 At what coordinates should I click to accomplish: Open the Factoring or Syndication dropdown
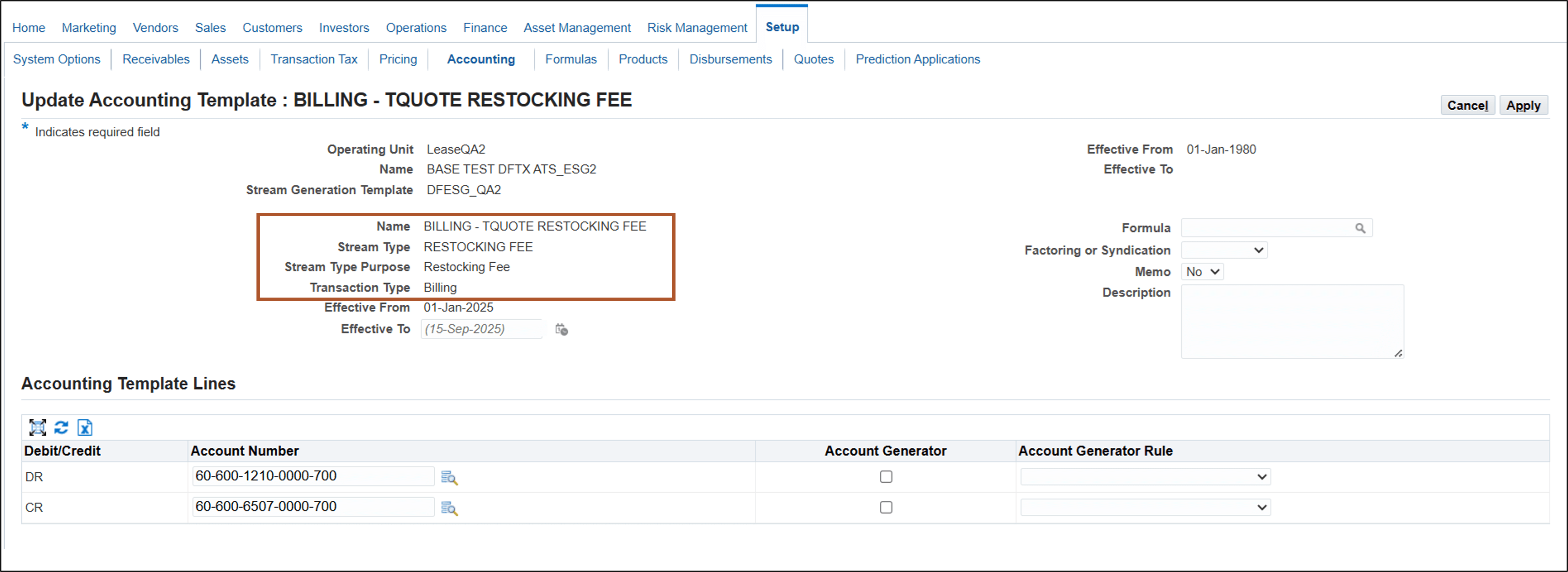click(1223, 250)
